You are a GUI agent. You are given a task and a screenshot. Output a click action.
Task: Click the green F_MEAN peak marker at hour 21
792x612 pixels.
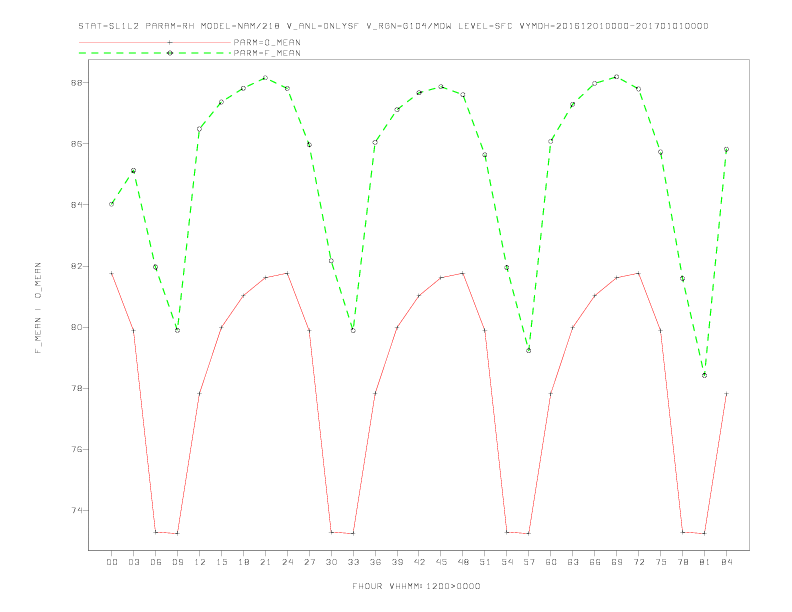click(265, 78)
